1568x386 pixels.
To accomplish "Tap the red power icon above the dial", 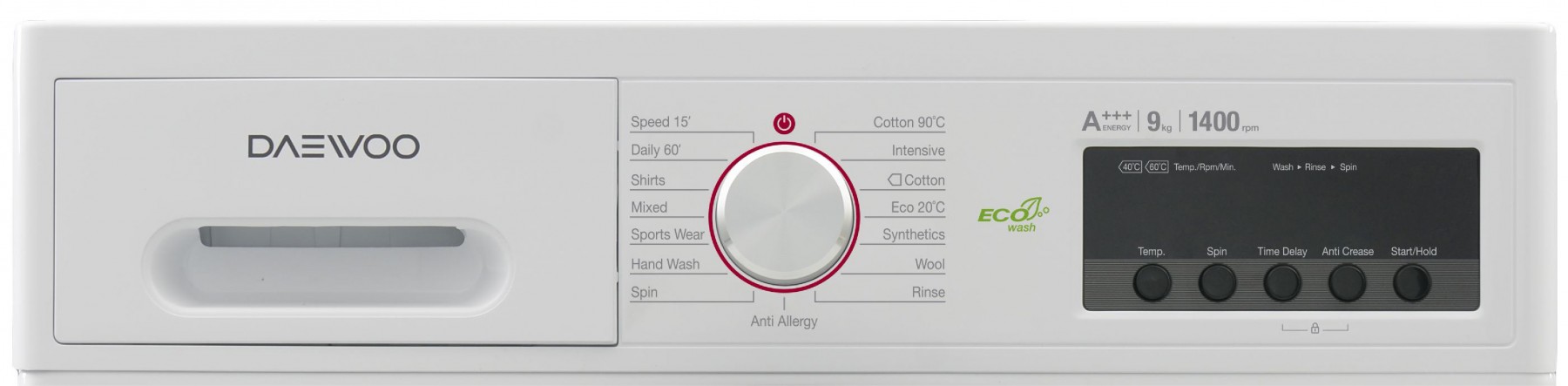I will click(784, 124).
